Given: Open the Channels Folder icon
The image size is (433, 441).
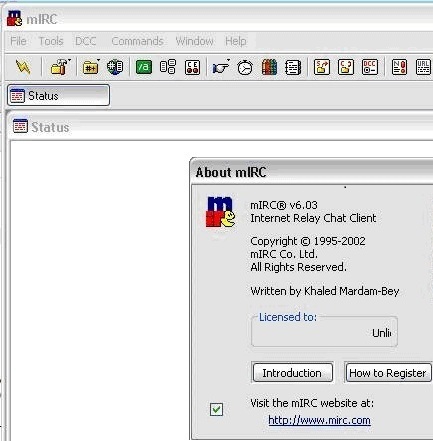Looking at the screenshot, I should click(90, 67).
